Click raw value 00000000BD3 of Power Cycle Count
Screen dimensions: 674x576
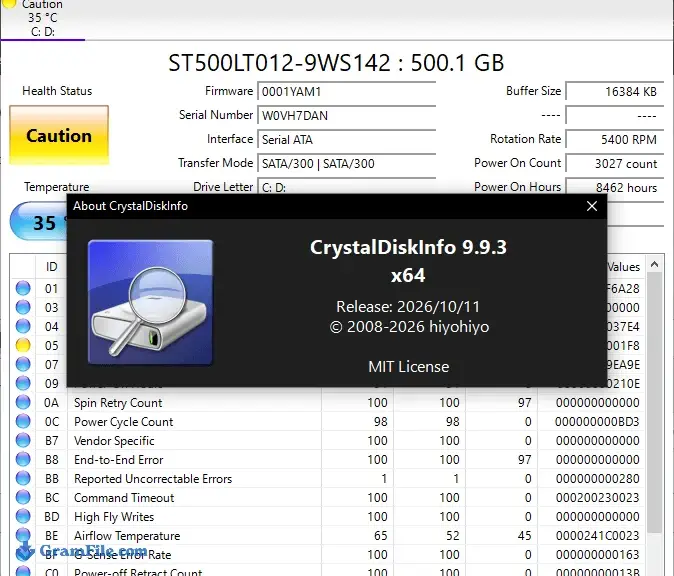tap(597, 422)
